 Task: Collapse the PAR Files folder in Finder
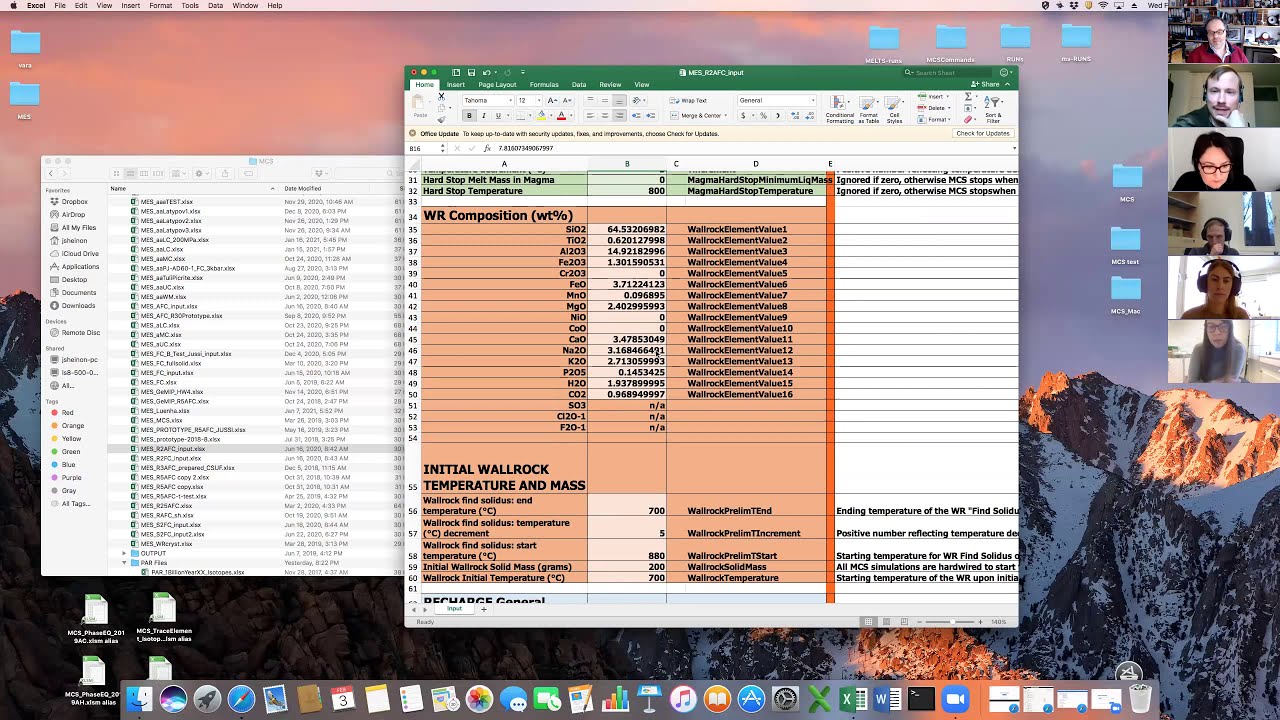click(x=124, y=563)
